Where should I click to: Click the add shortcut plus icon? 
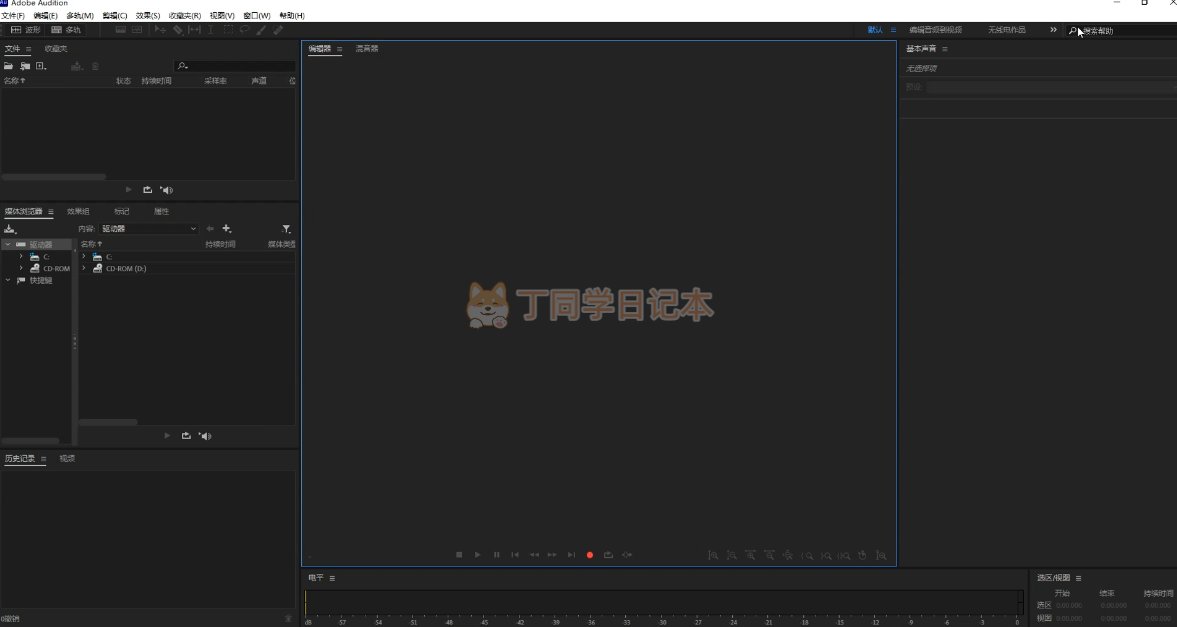coord(227,228)
